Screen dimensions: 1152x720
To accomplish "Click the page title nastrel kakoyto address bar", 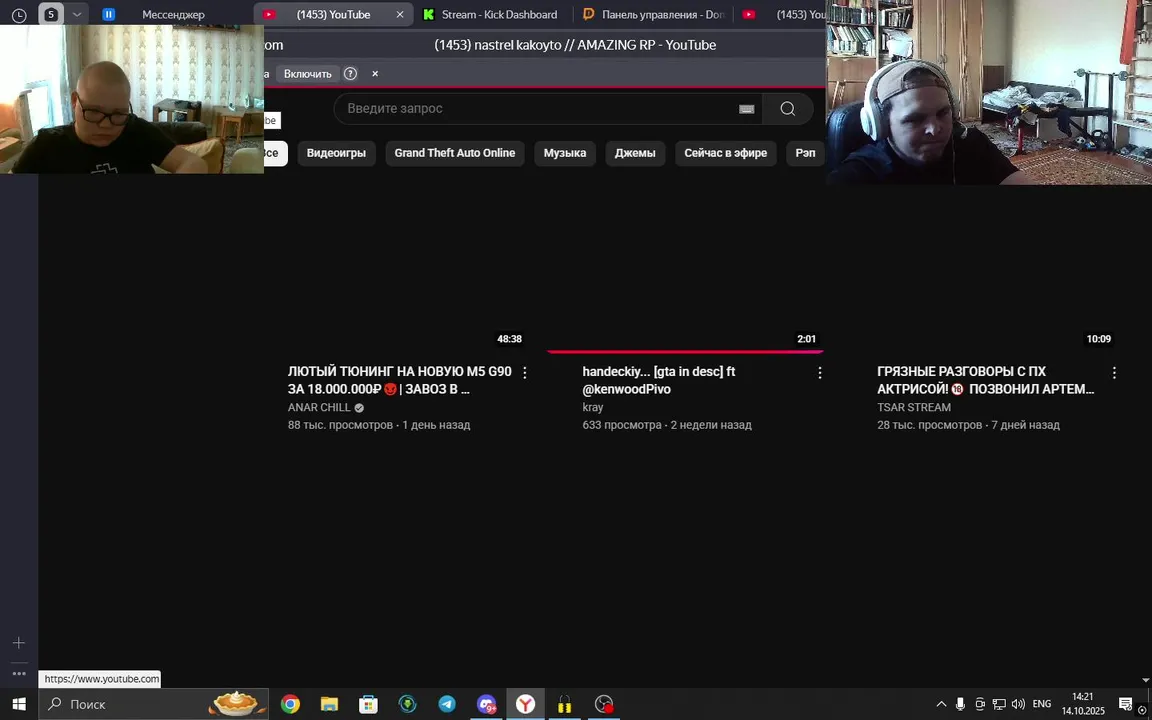I will click(x=575, y=45).
